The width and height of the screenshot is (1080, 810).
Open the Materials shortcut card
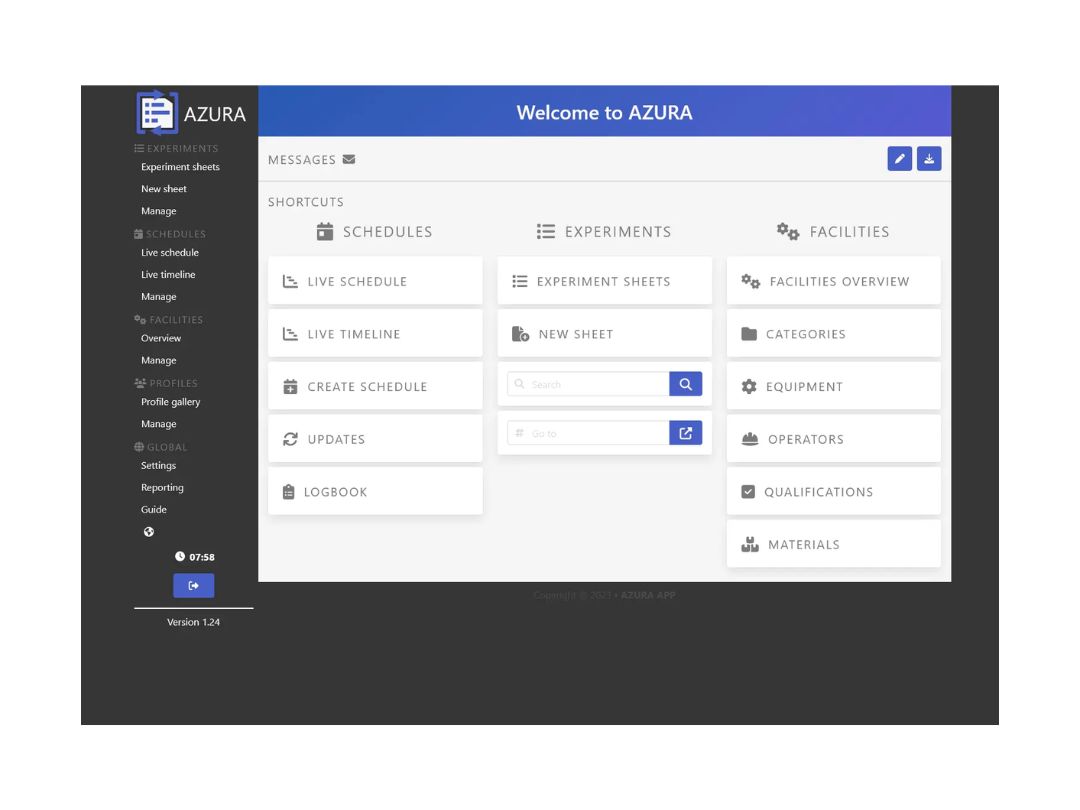(833, 544)
